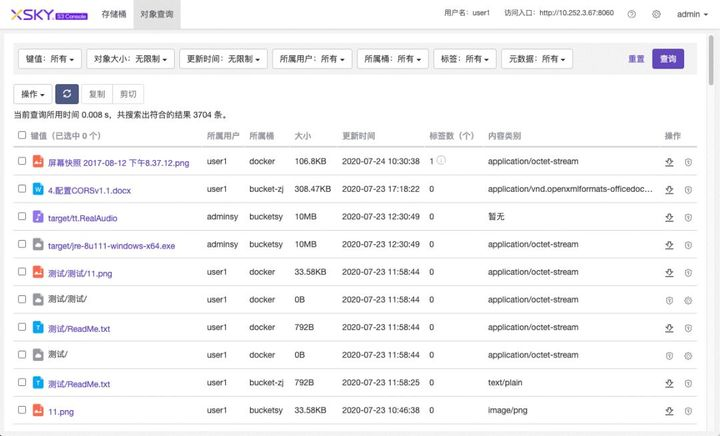Expand the admin user menu

click(x=692, y=14)
